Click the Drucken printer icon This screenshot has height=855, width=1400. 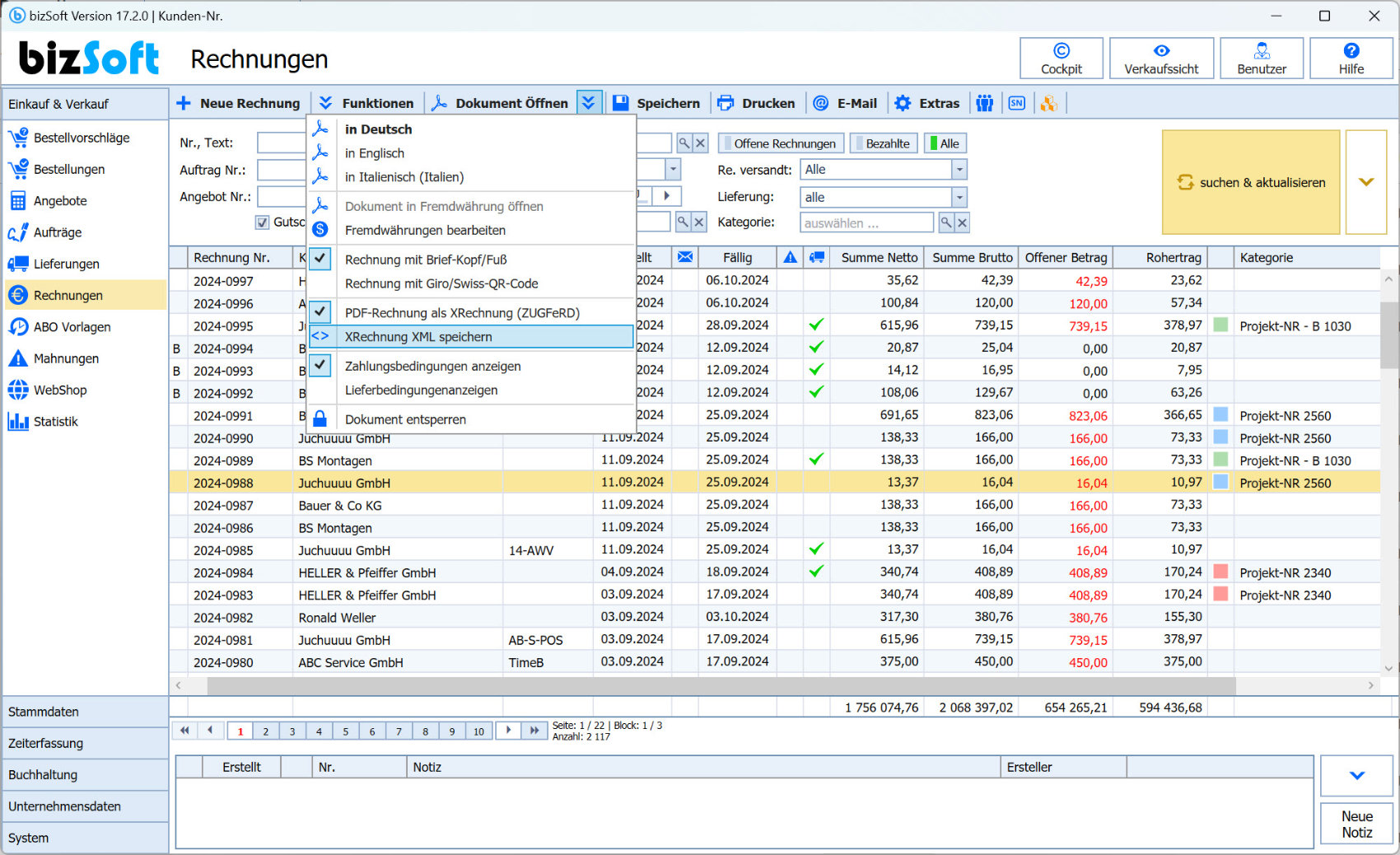726,103
